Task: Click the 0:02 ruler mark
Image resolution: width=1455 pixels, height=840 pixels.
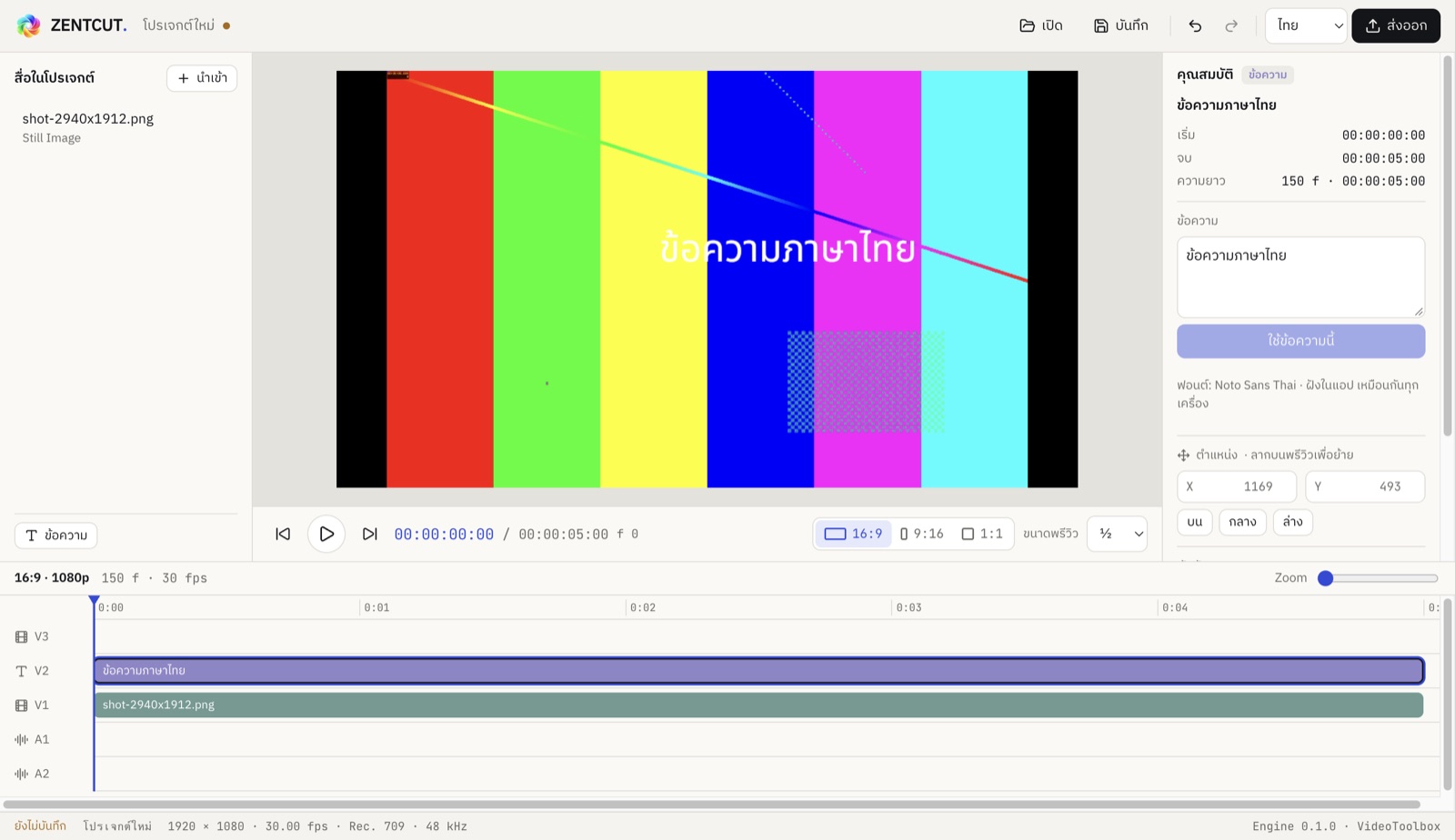Action: pos(642,607)
